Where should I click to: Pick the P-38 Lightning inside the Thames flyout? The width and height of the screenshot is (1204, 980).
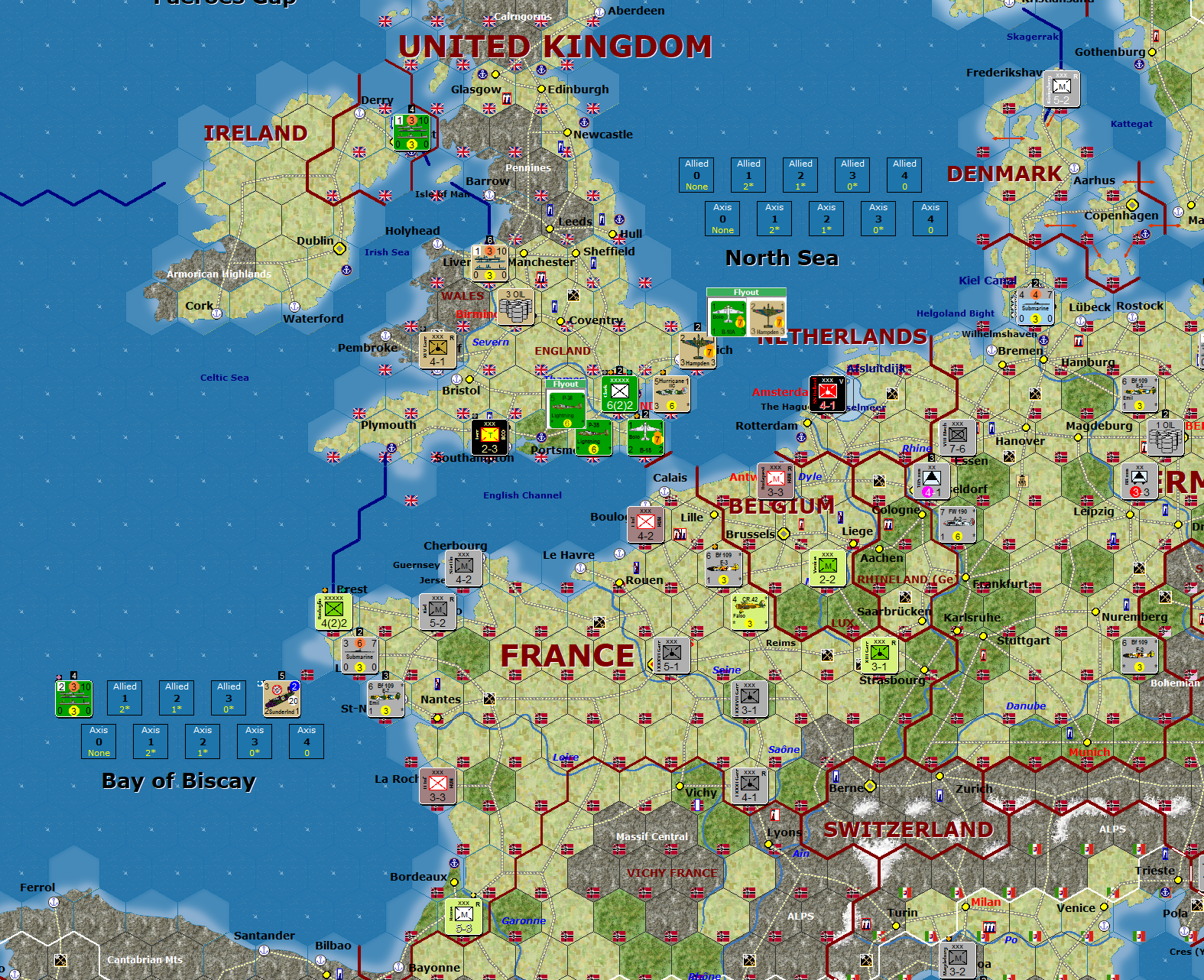point(566,410)
